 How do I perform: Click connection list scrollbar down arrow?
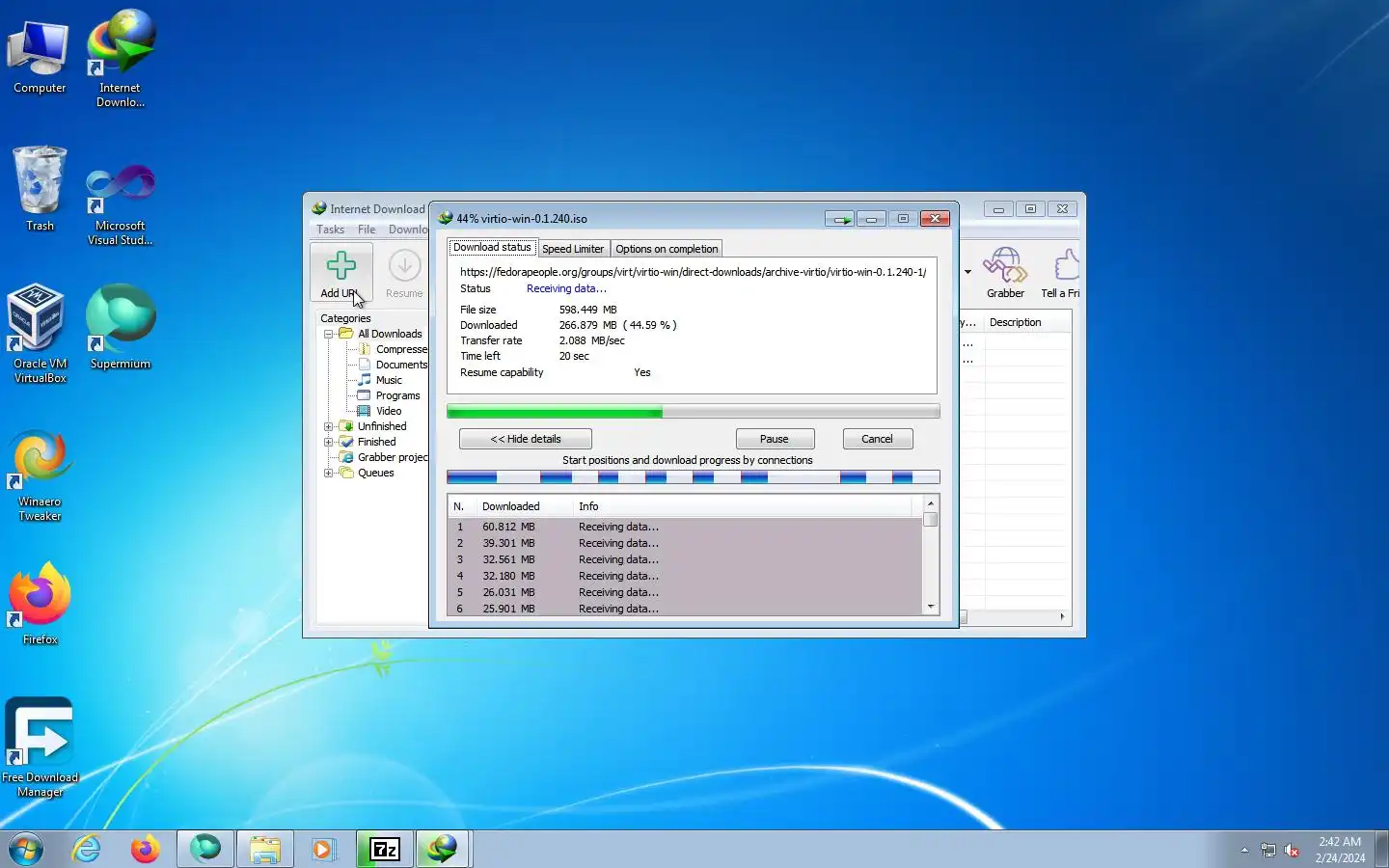[x=931, y=607]
